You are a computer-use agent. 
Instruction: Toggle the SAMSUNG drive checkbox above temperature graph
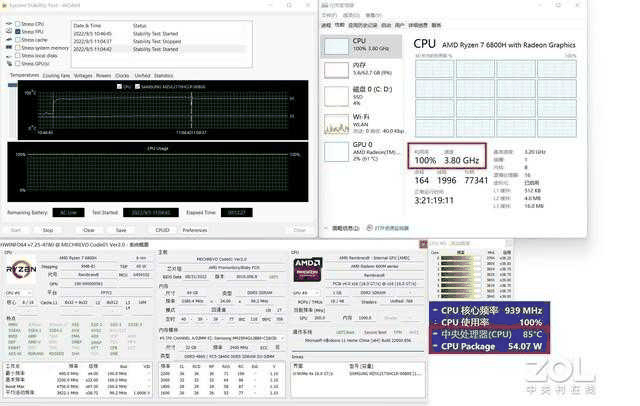pyautogui.click(x=137, y=87)
